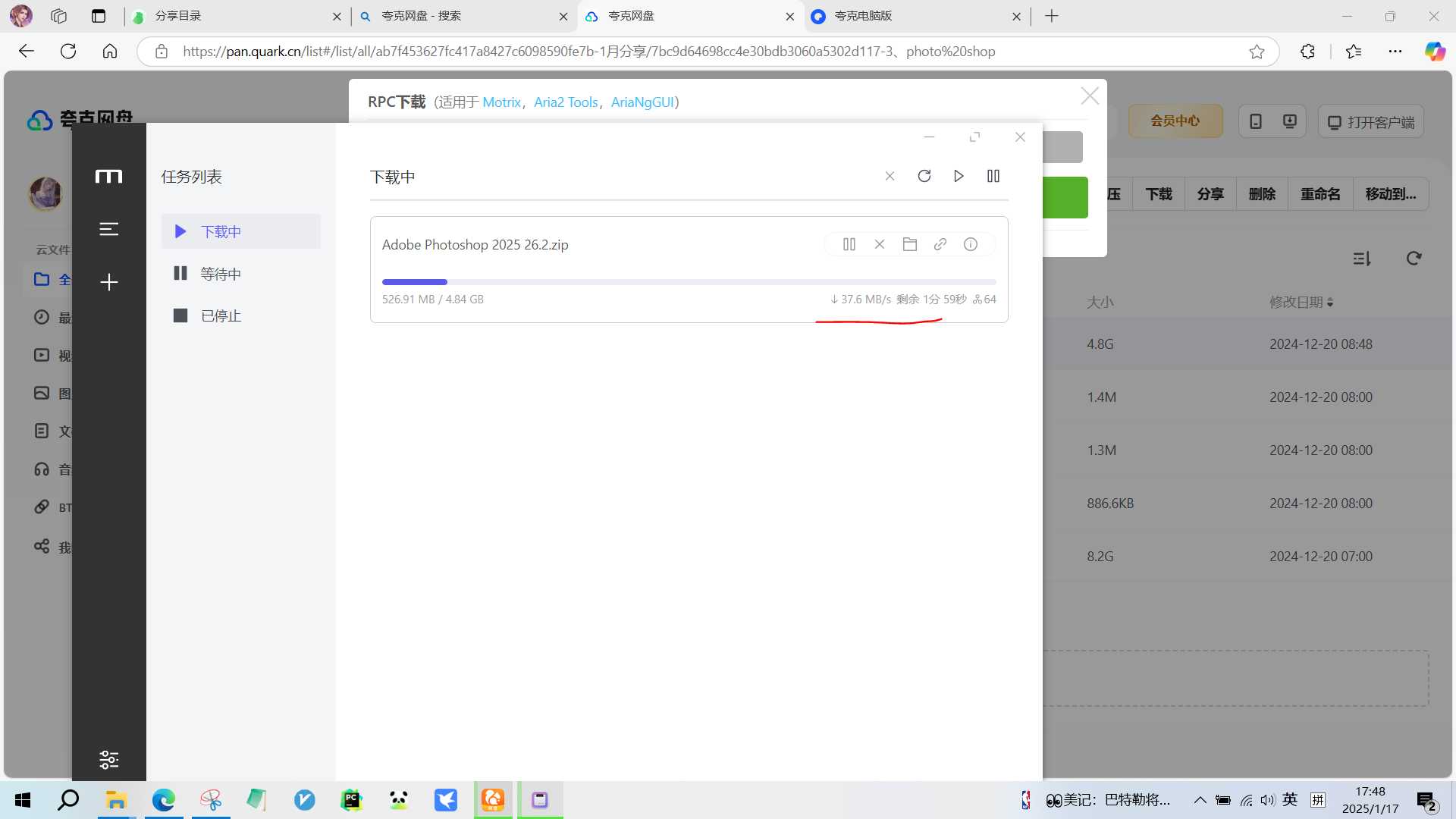Image resolution: width=1456 pixels, height=819 pixels.
Task: Open Windows Start menu
Action: 23,800
